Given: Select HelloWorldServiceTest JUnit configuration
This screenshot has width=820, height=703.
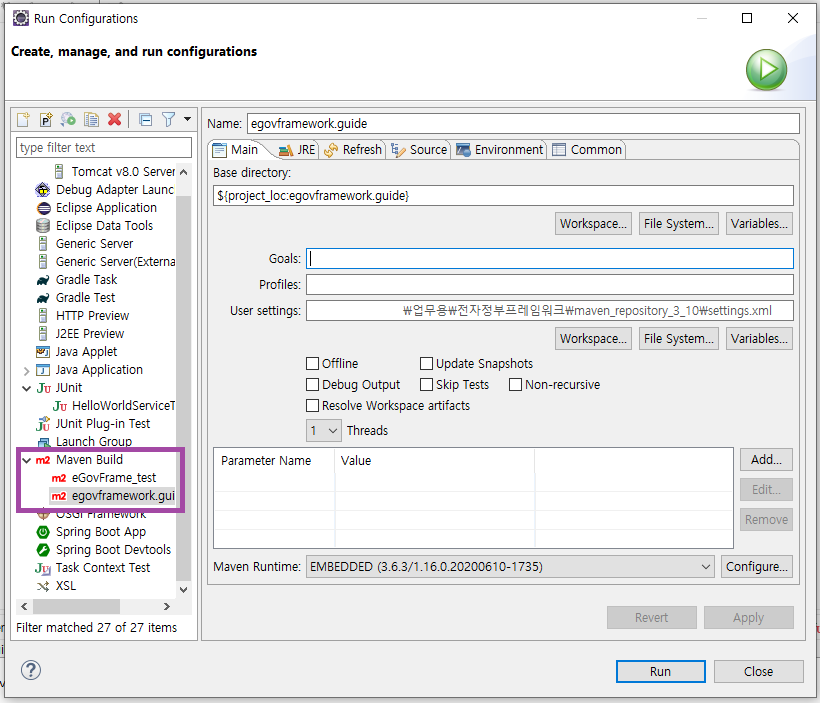Looking at the screenshot, I should pos(113,406).
